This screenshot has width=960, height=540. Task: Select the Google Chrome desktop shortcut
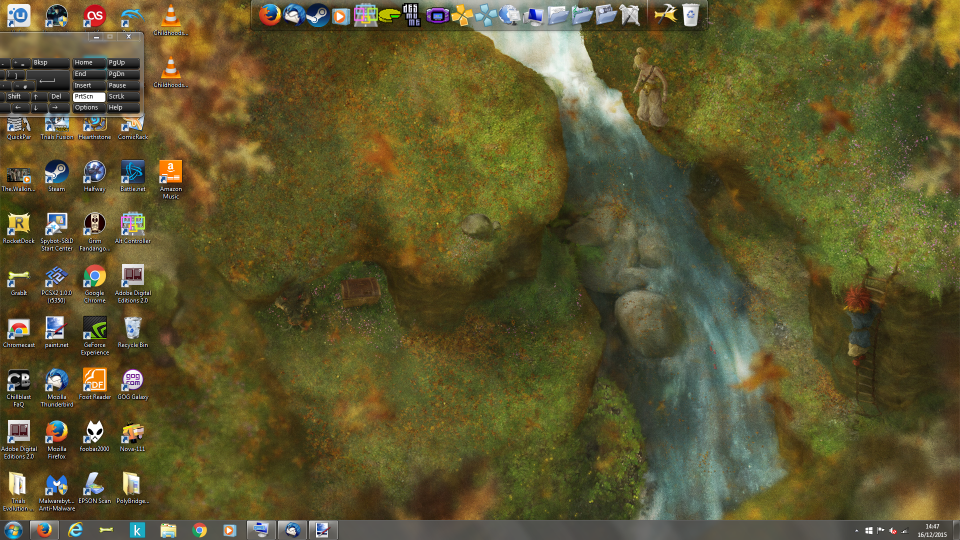[x=94, y=283]
